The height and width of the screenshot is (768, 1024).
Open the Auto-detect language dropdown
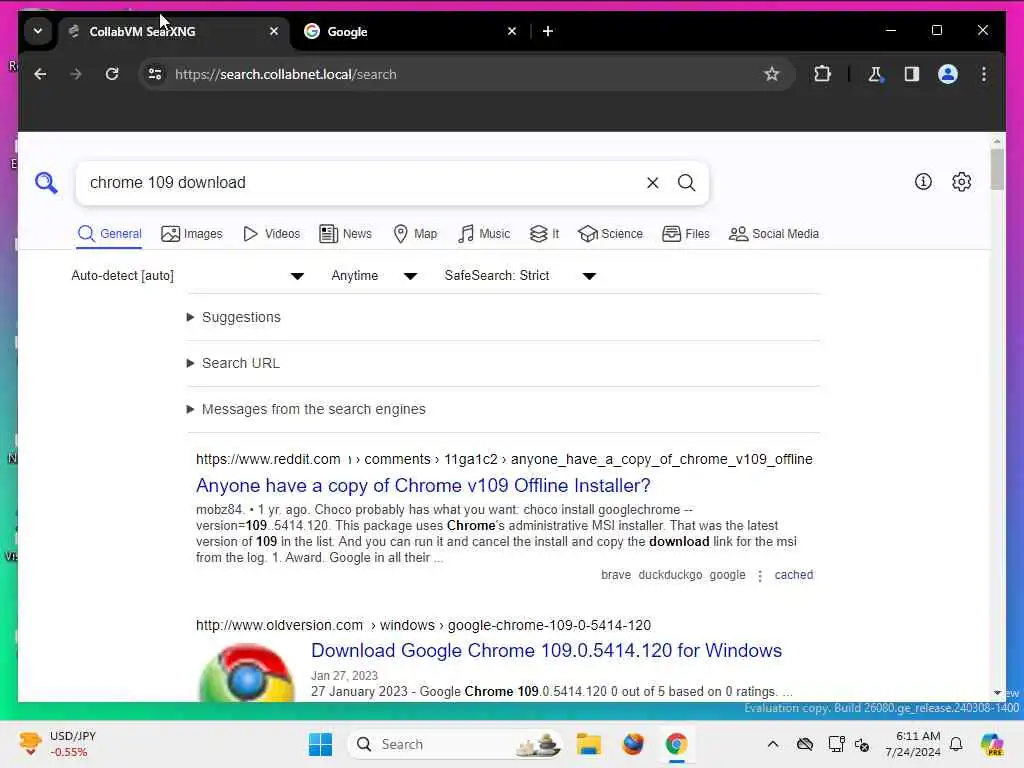(x=187, y=276)
